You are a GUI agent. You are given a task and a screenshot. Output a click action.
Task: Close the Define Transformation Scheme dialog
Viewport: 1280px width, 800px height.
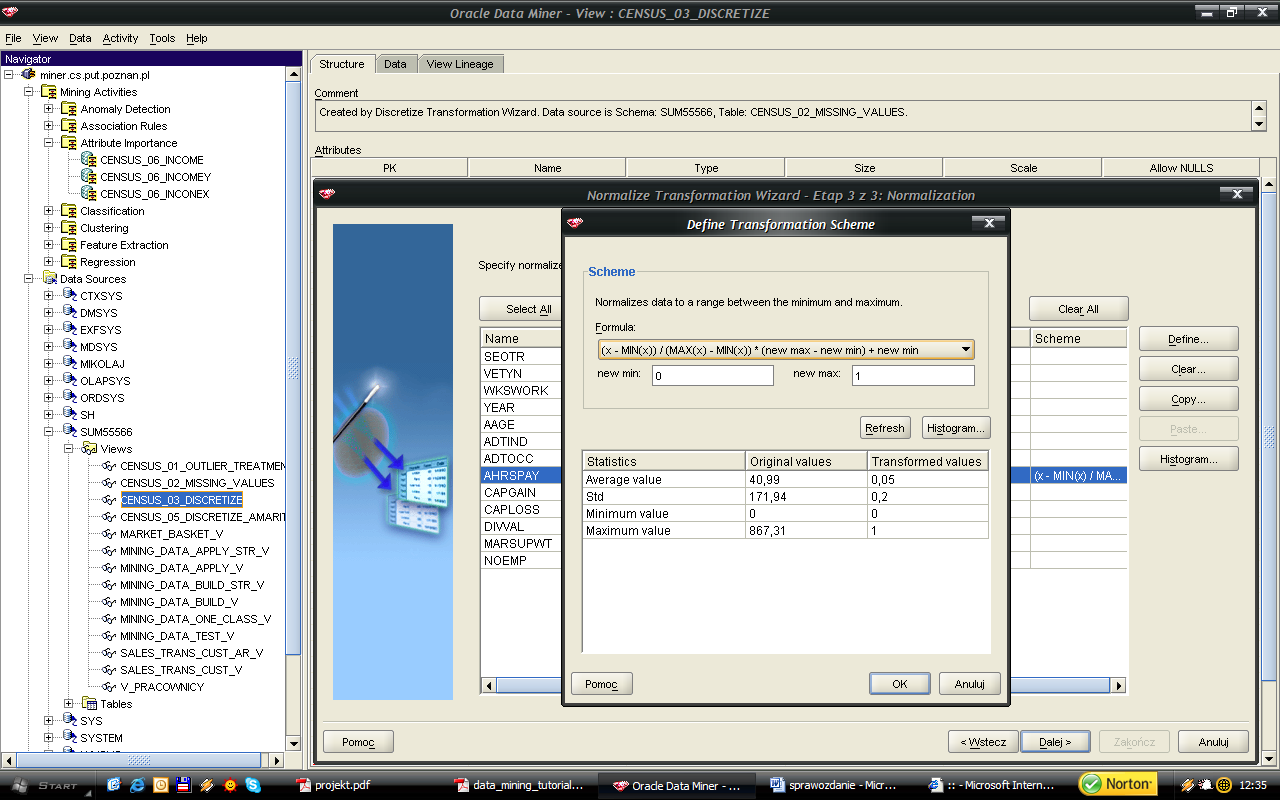point(988,224)
